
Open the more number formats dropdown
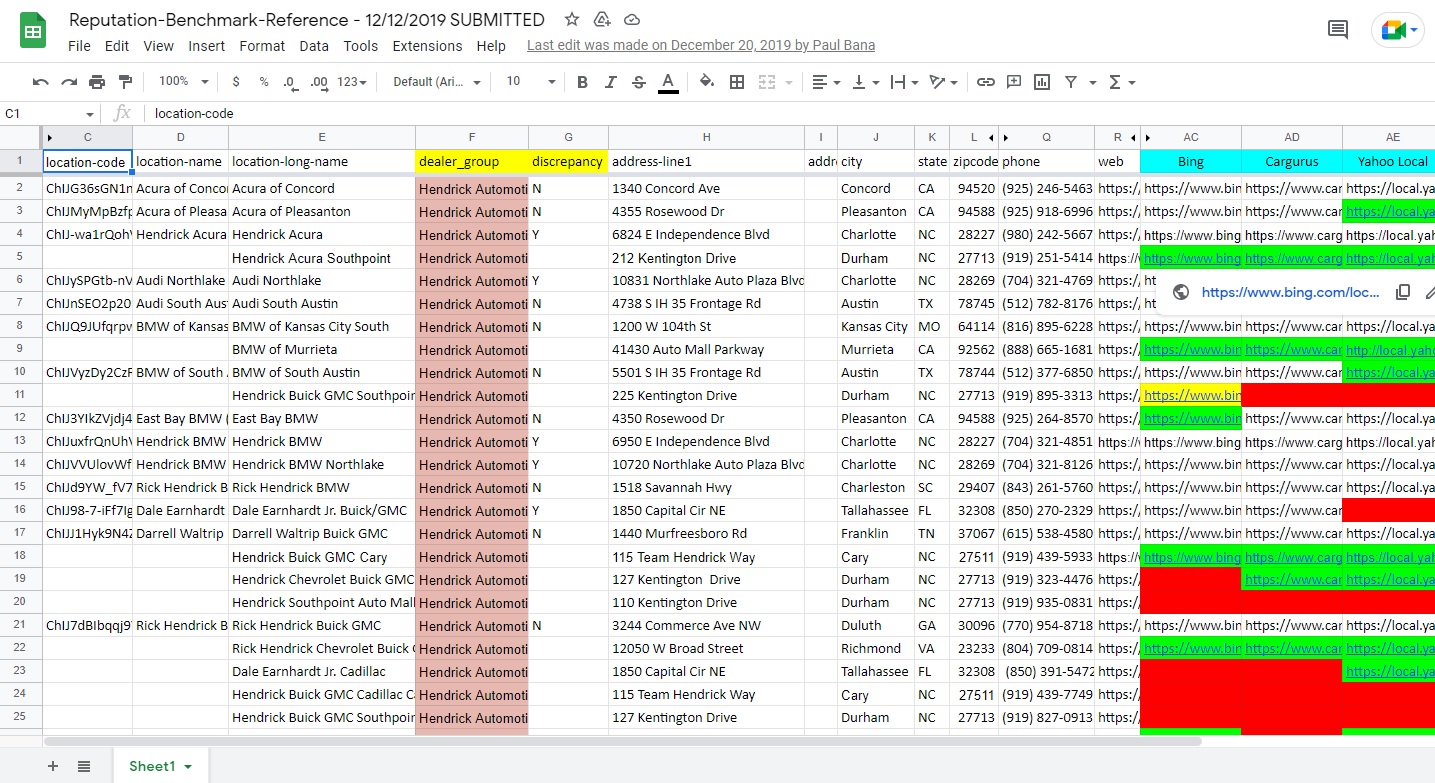352,82
